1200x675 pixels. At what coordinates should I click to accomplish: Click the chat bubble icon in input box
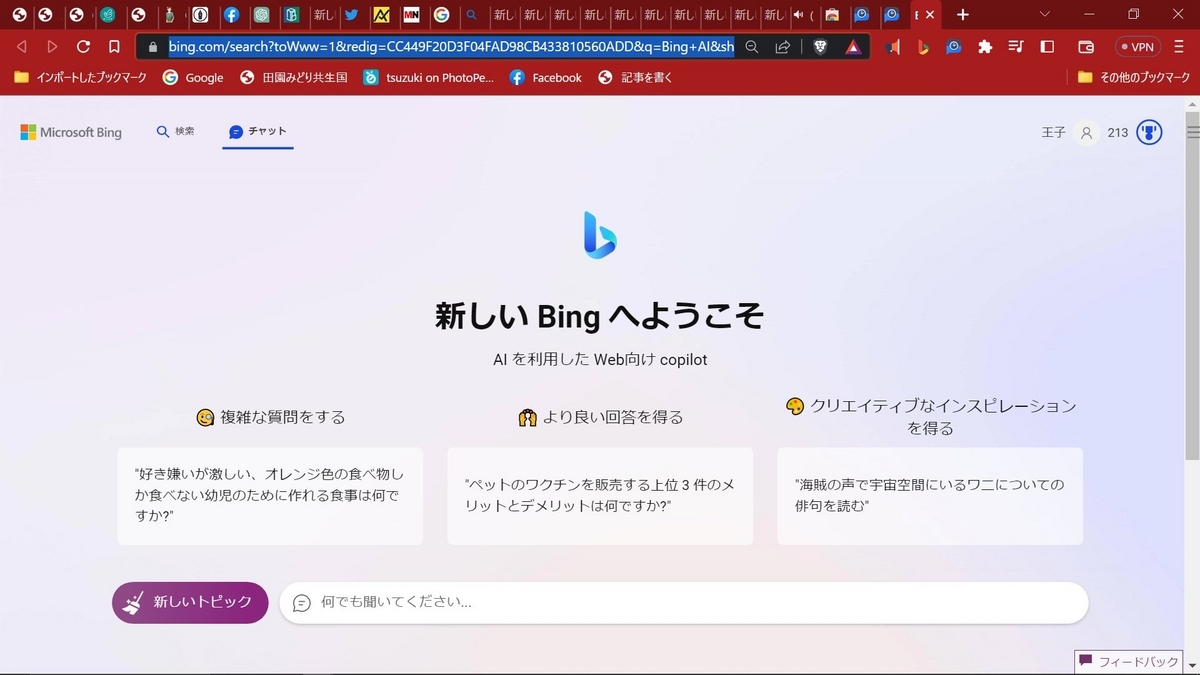coord(301,603)
